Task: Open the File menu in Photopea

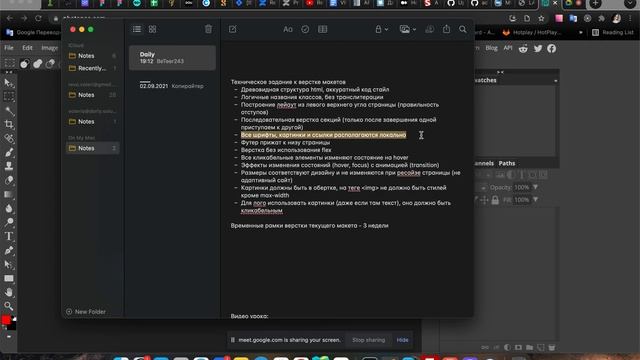Action: (9, 48)
